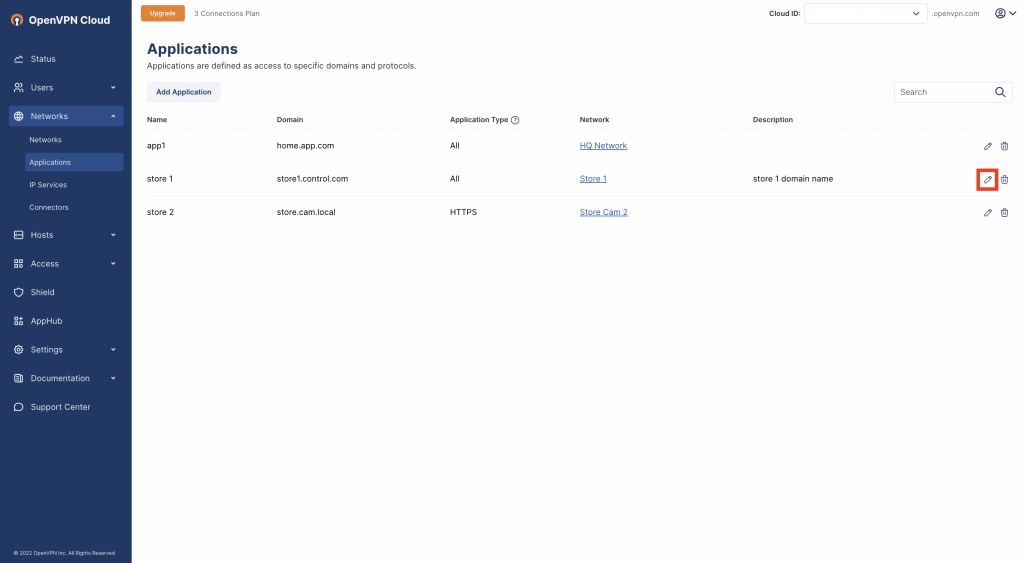Click the OpenVPN Cloud logo icon
The width and height of the screenshot is (1024, 563).
tap(17, 20)
